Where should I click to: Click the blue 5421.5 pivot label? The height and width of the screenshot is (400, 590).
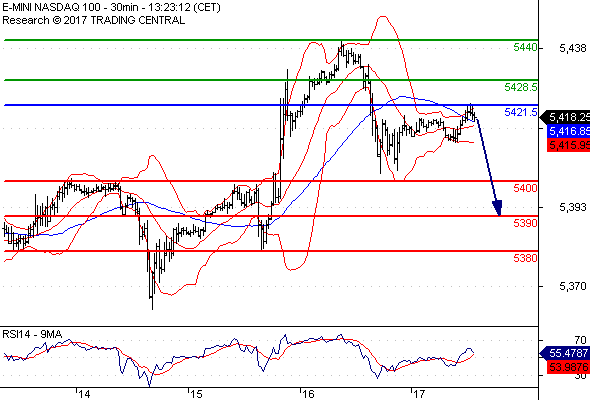(521, 112)
